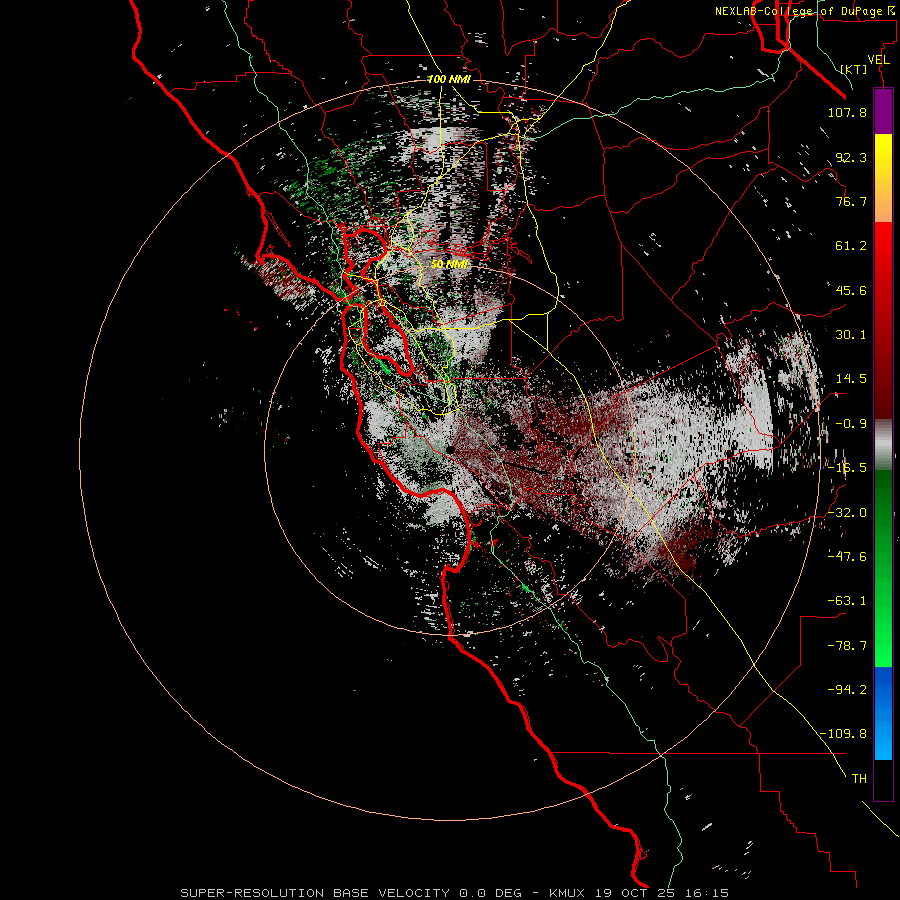The image size is (900, 900).
Task: Select the 30.1 scale value
Action: (851, 335)
